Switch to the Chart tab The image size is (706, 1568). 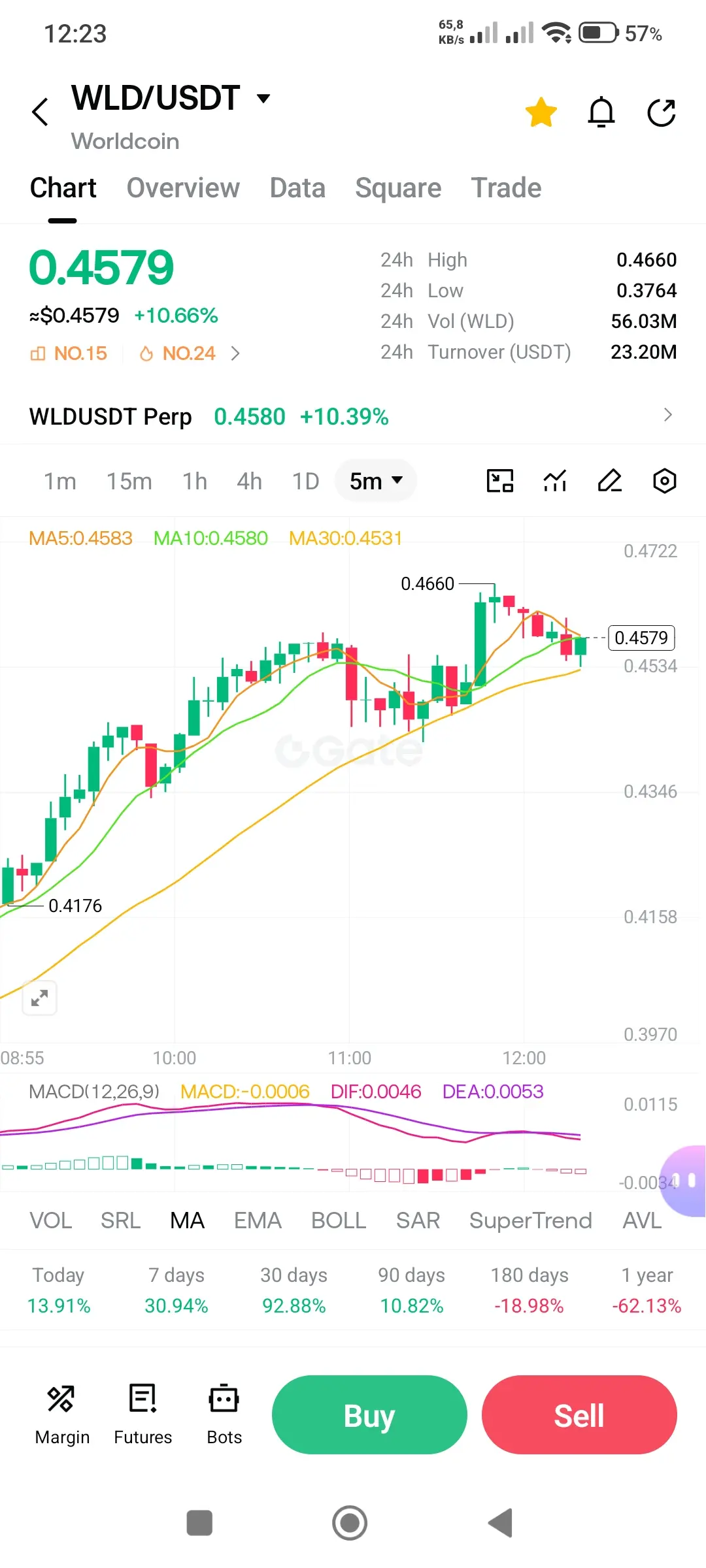(63, 188)
